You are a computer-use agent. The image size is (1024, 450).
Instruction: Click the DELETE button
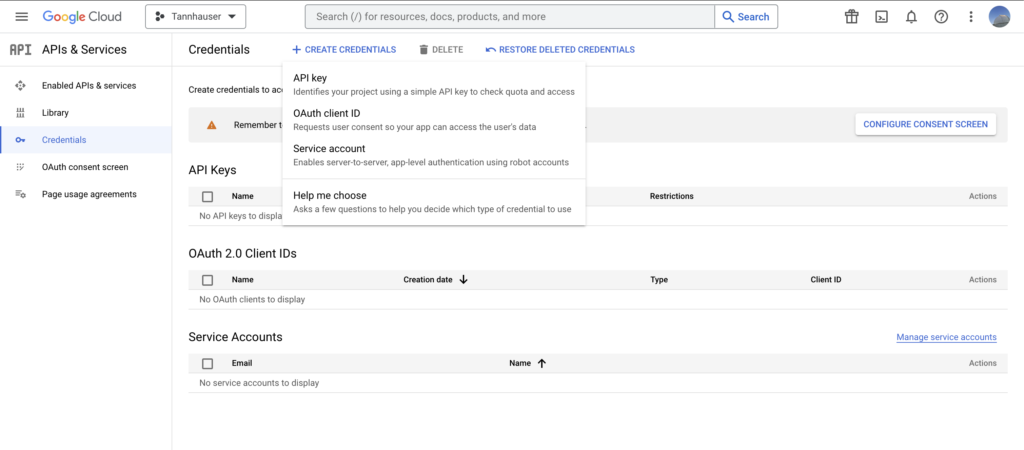[441, 50]
